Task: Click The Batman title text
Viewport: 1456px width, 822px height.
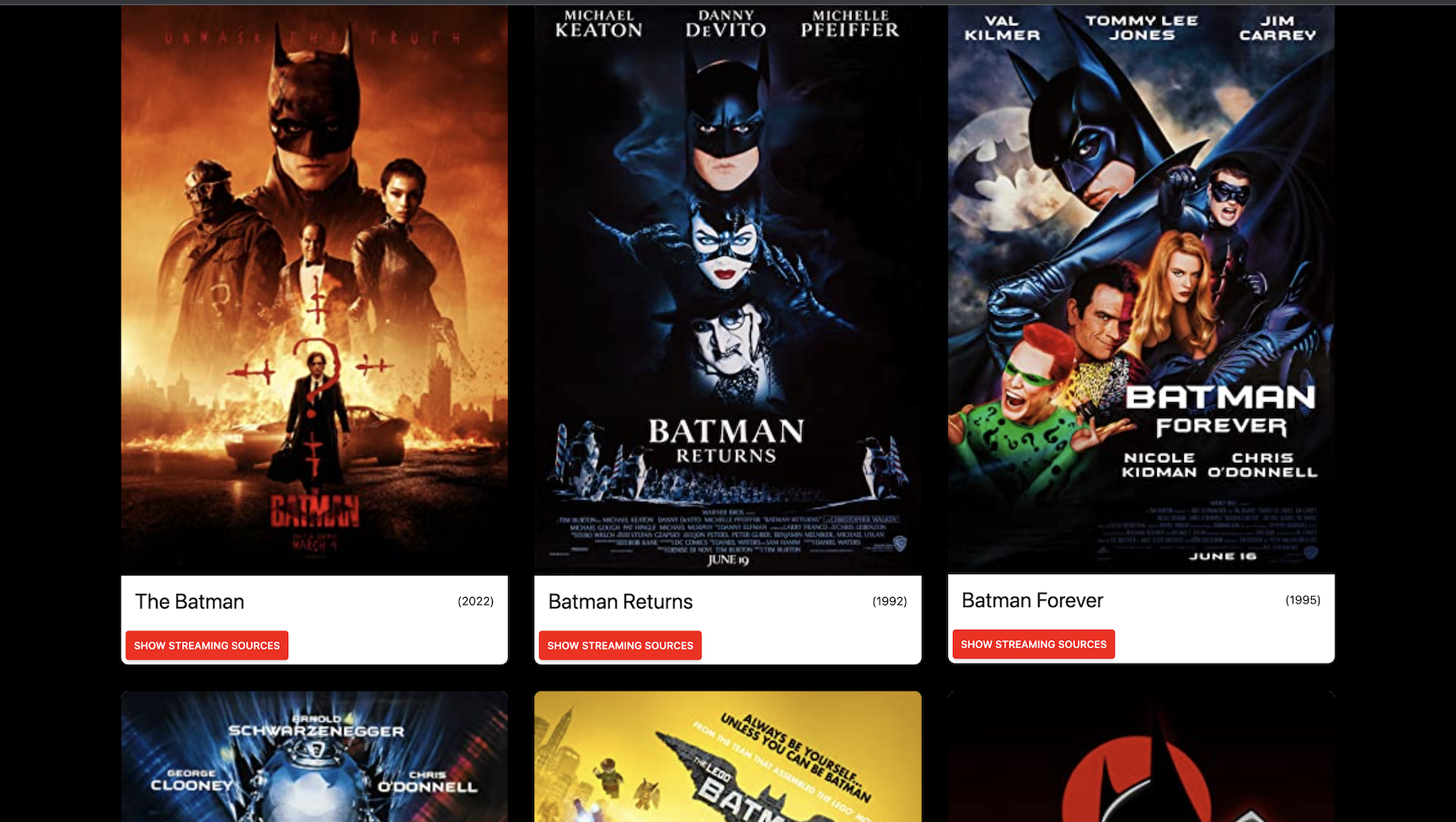Action: 190,601
